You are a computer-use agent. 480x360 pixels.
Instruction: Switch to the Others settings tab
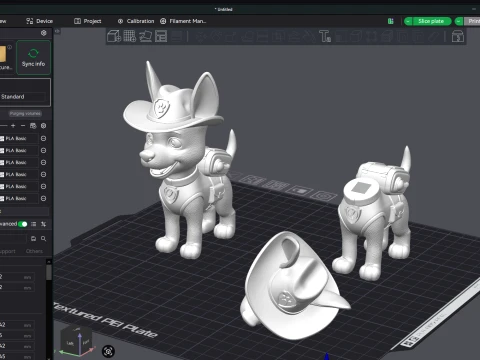(34, 251)
